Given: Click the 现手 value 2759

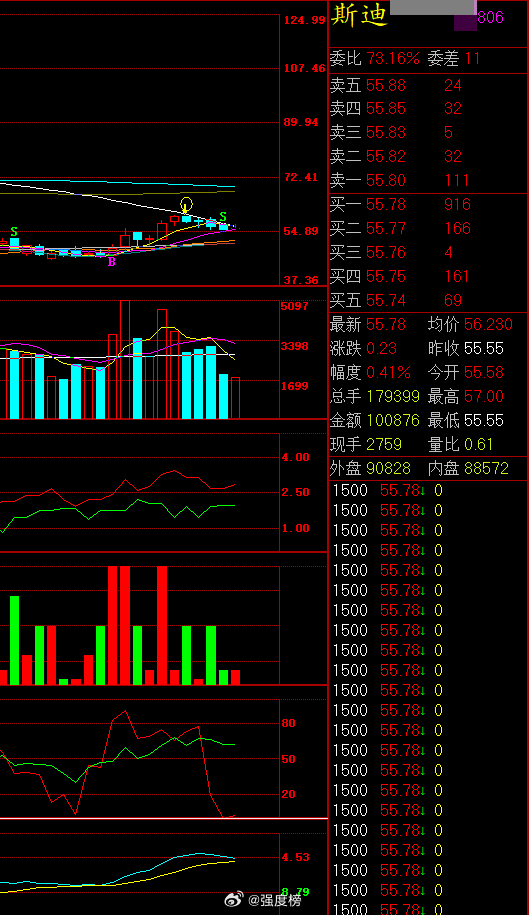Looking at the screenshot, I should pyautogui.click(x=384, y=444).
